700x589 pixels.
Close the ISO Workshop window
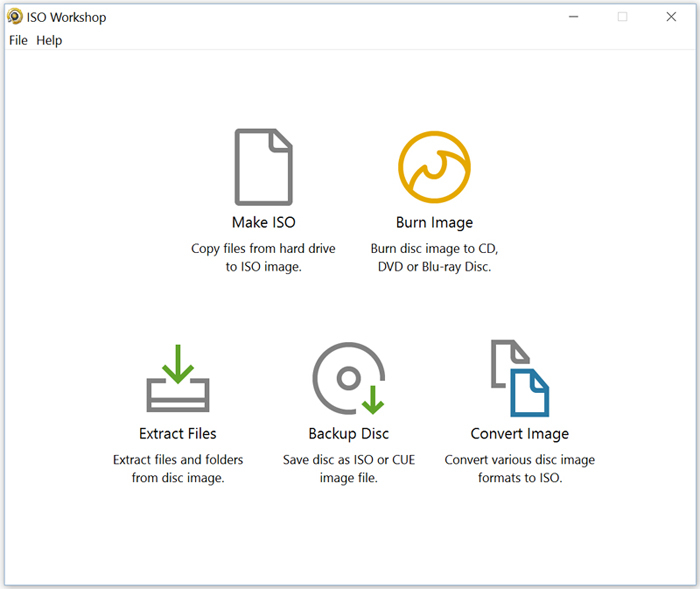671,17
